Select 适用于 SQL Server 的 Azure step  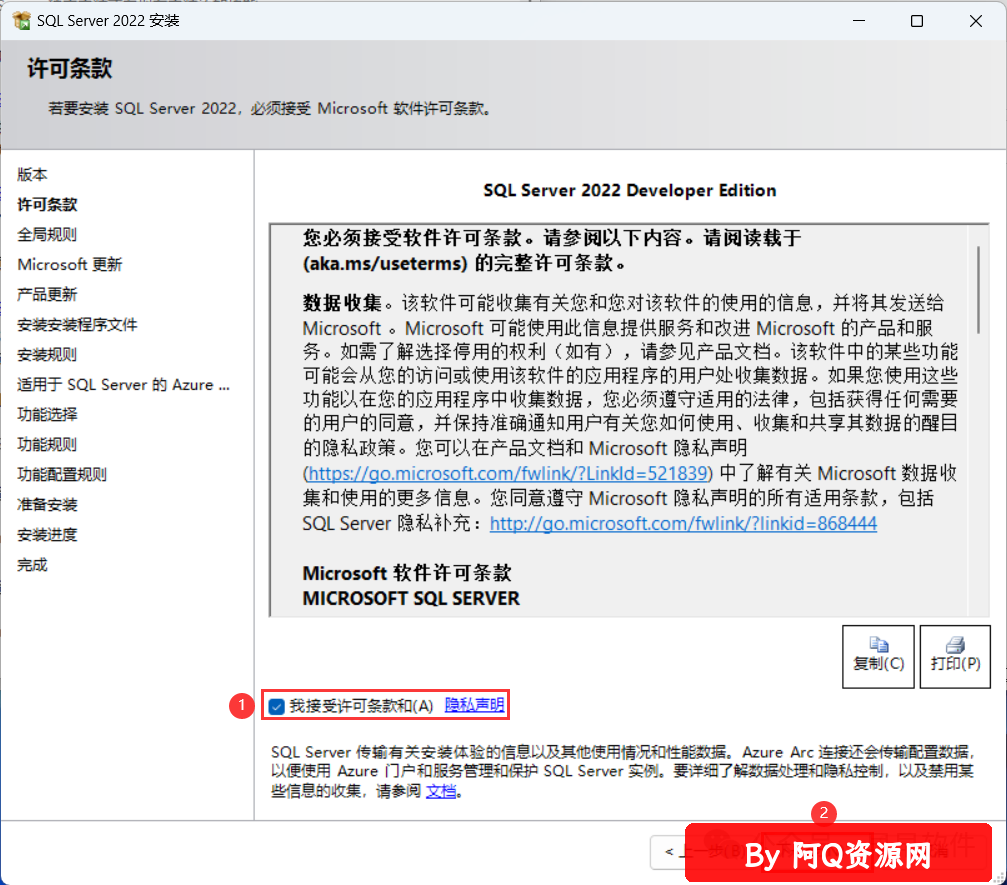(x=123, y=385)
